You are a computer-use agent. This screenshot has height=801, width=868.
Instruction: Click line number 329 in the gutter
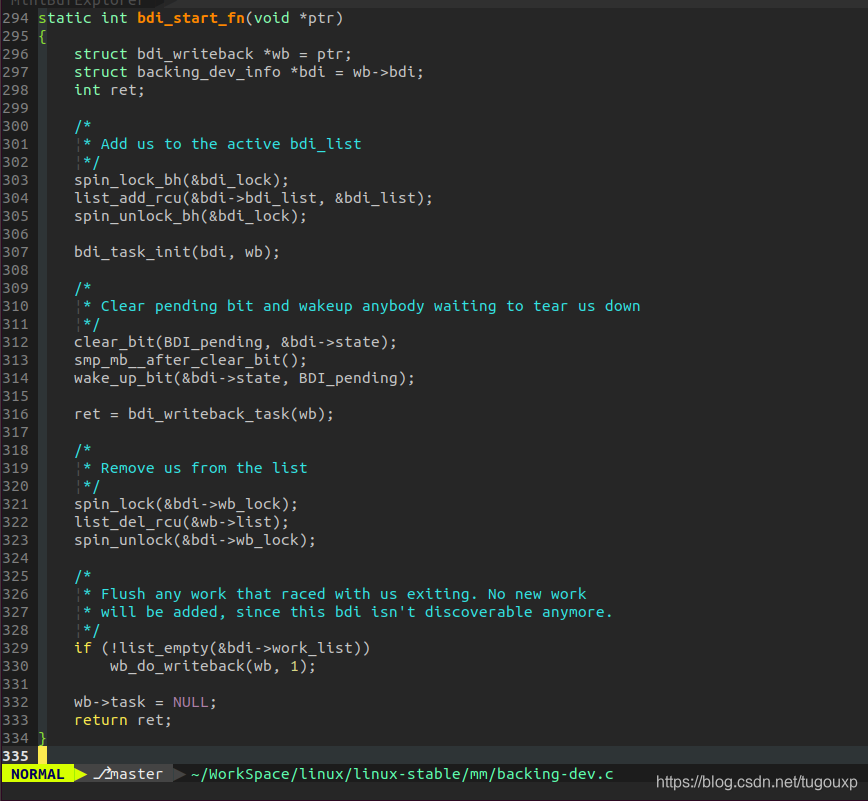(x=16, y=648)
